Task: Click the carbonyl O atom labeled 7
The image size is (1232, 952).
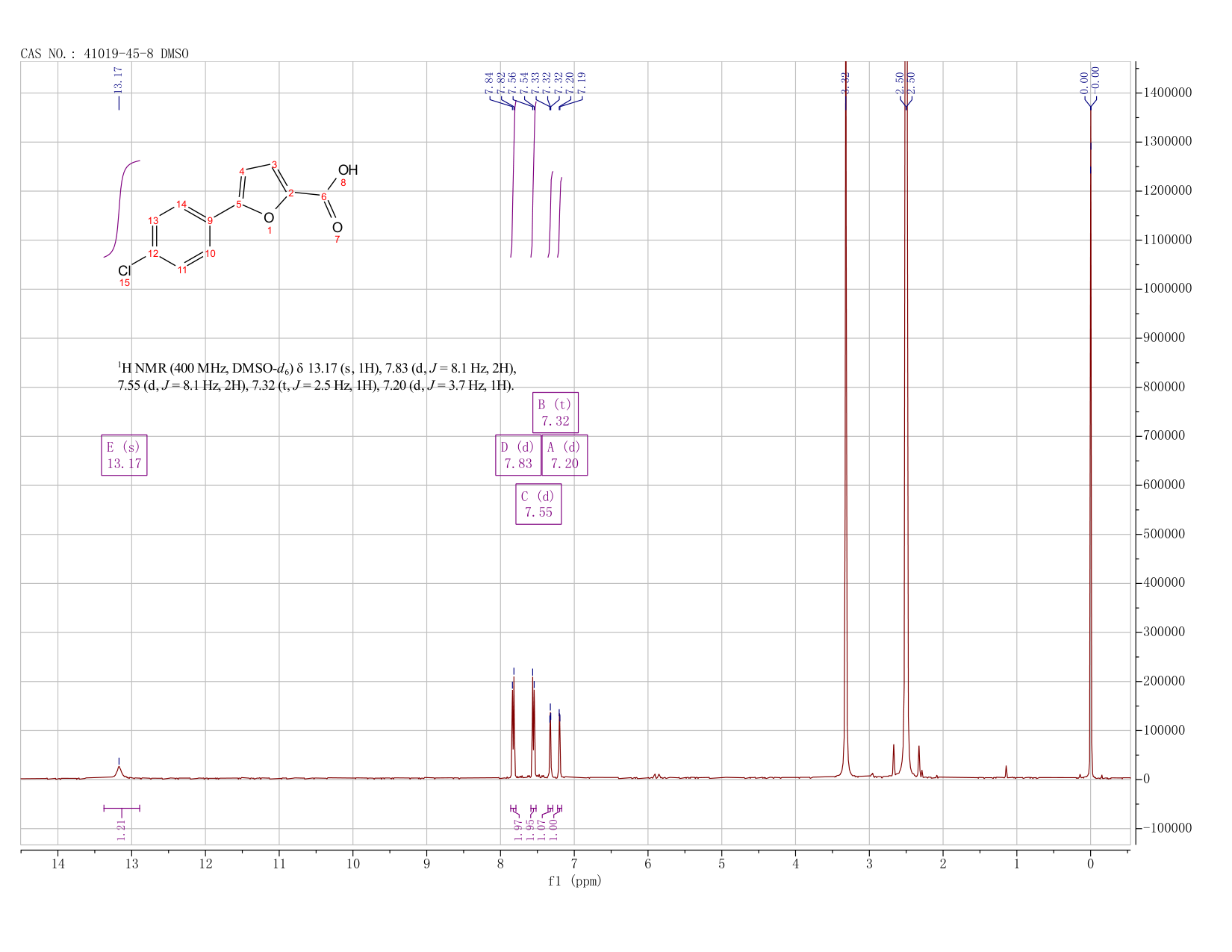Action: (x=337, y=227)
